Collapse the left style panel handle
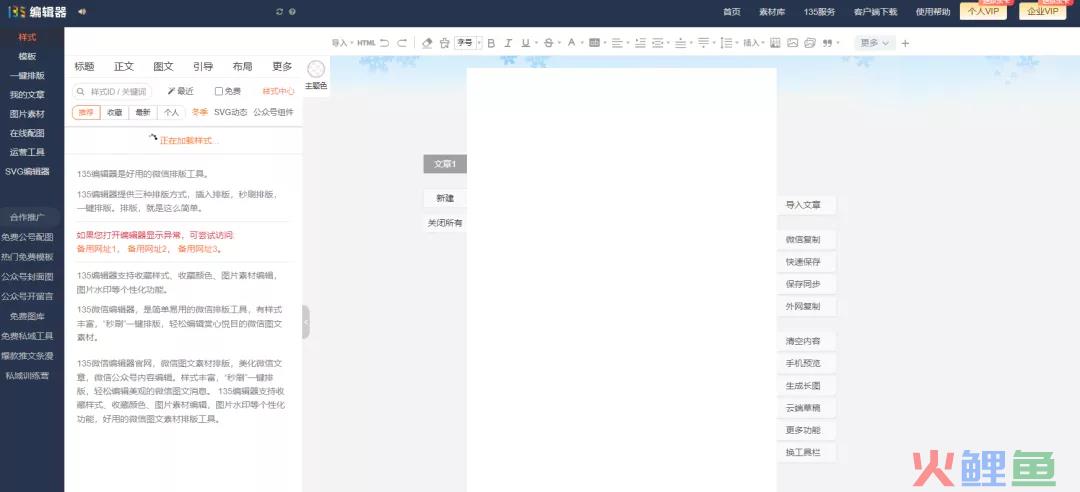This screenshot has height=492, width=1080. click(306, 322)
